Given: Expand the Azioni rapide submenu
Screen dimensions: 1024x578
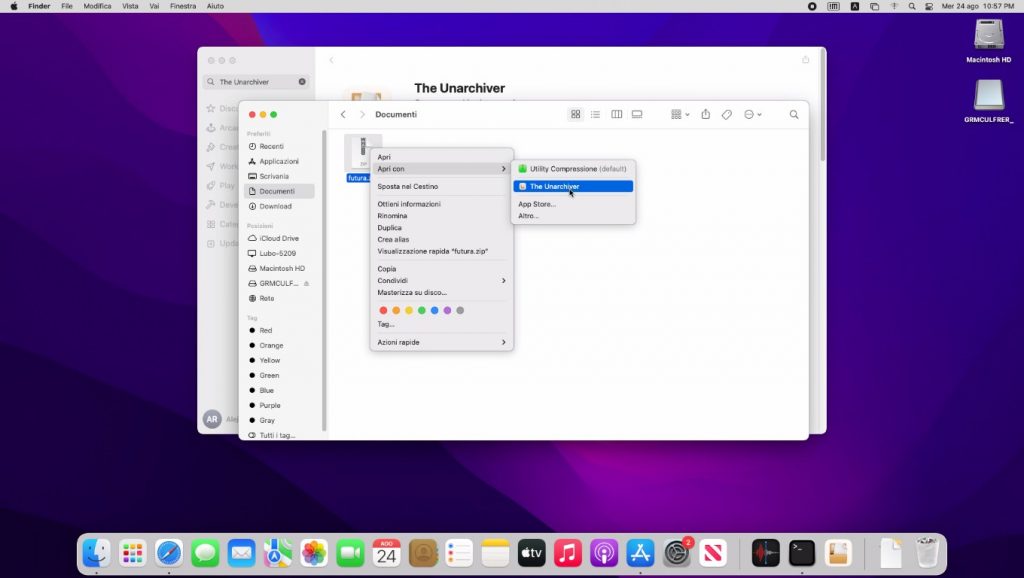Looking at the screenshot, I should tap(441, 342).
